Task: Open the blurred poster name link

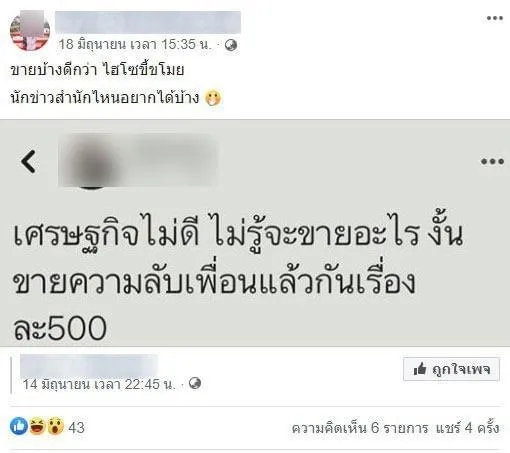Action: tap(148, 22)
